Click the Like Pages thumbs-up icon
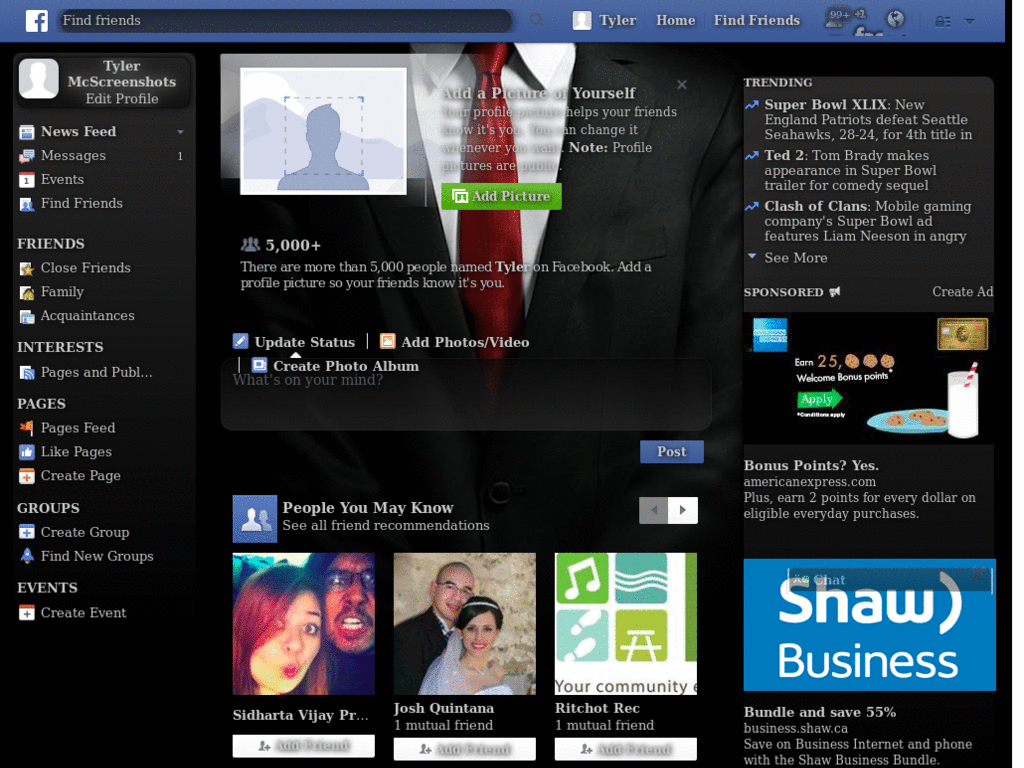 (27, 452)
